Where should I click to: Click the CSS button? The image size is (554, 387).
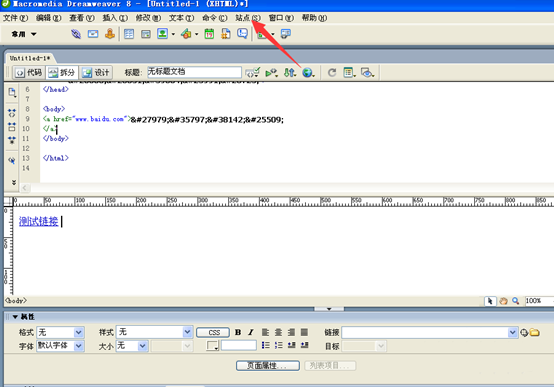tap(213, 333)
